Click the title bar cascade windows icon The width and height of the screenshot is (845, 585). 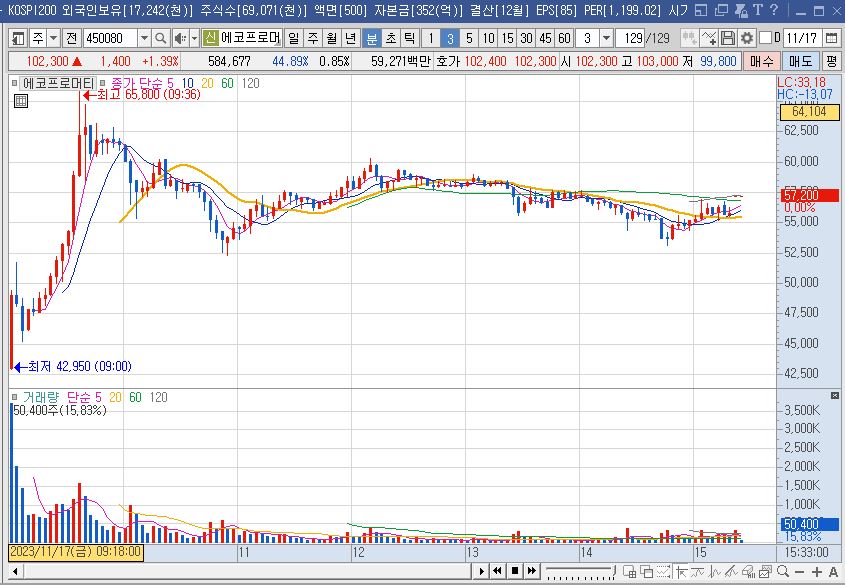point(721,10)
